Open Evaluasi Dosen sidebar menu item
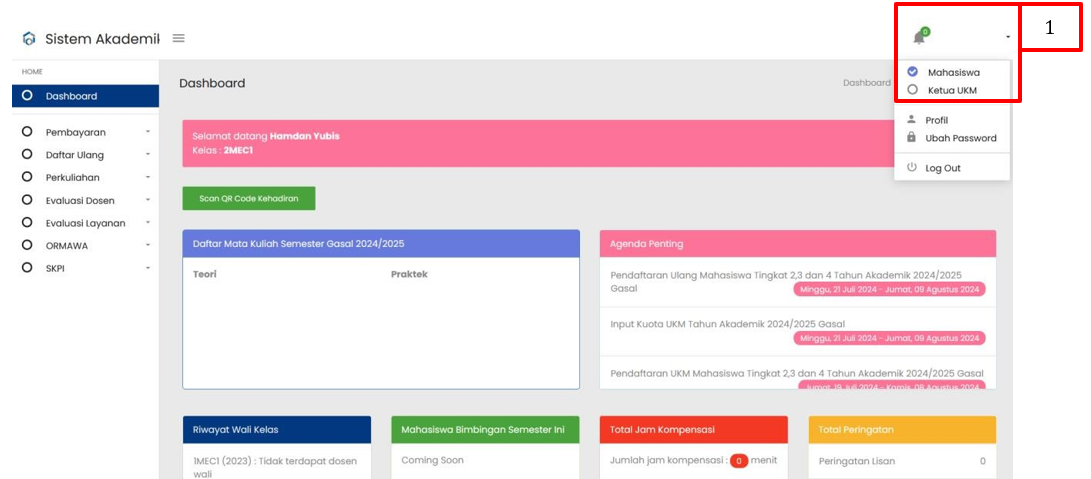The image size is (1091, 479). point(79,200)
